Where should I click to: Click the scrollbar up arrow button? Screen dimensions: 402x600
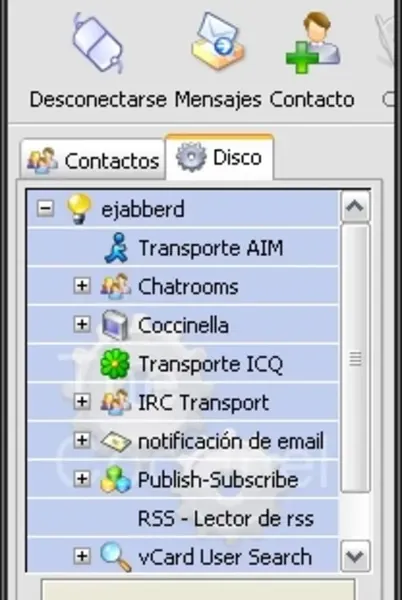click(355, 207)
